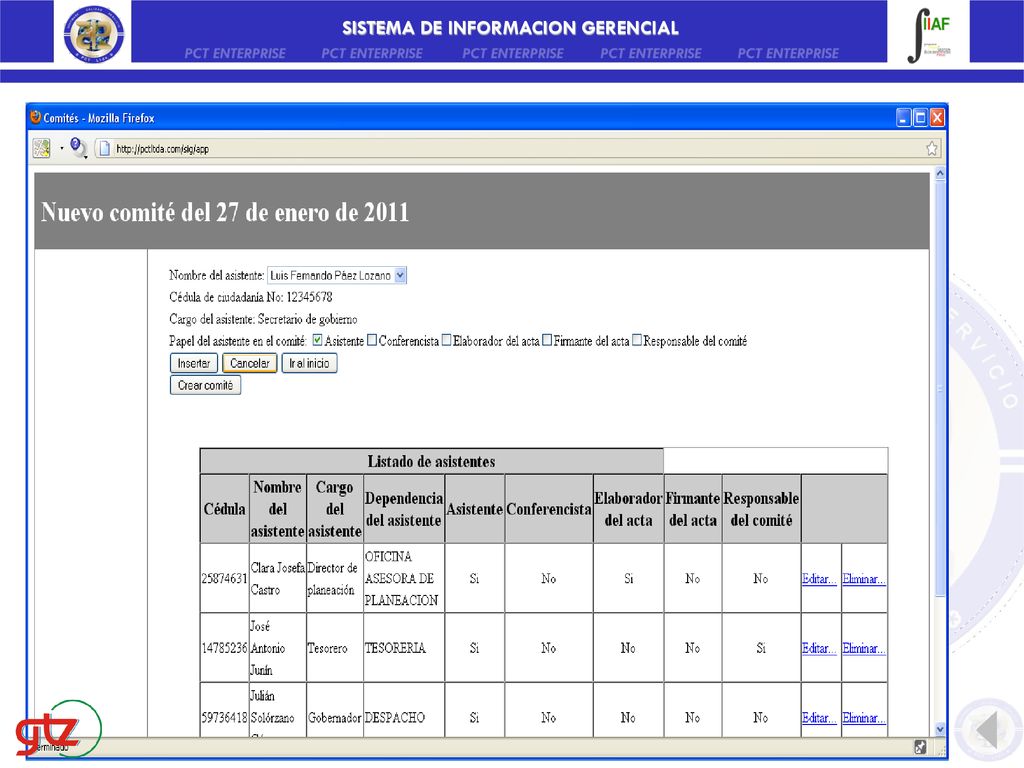Screen dimensions: 1024x768
Task: Check the Conferencista checkbox
Action: click(x=372, y=340)
